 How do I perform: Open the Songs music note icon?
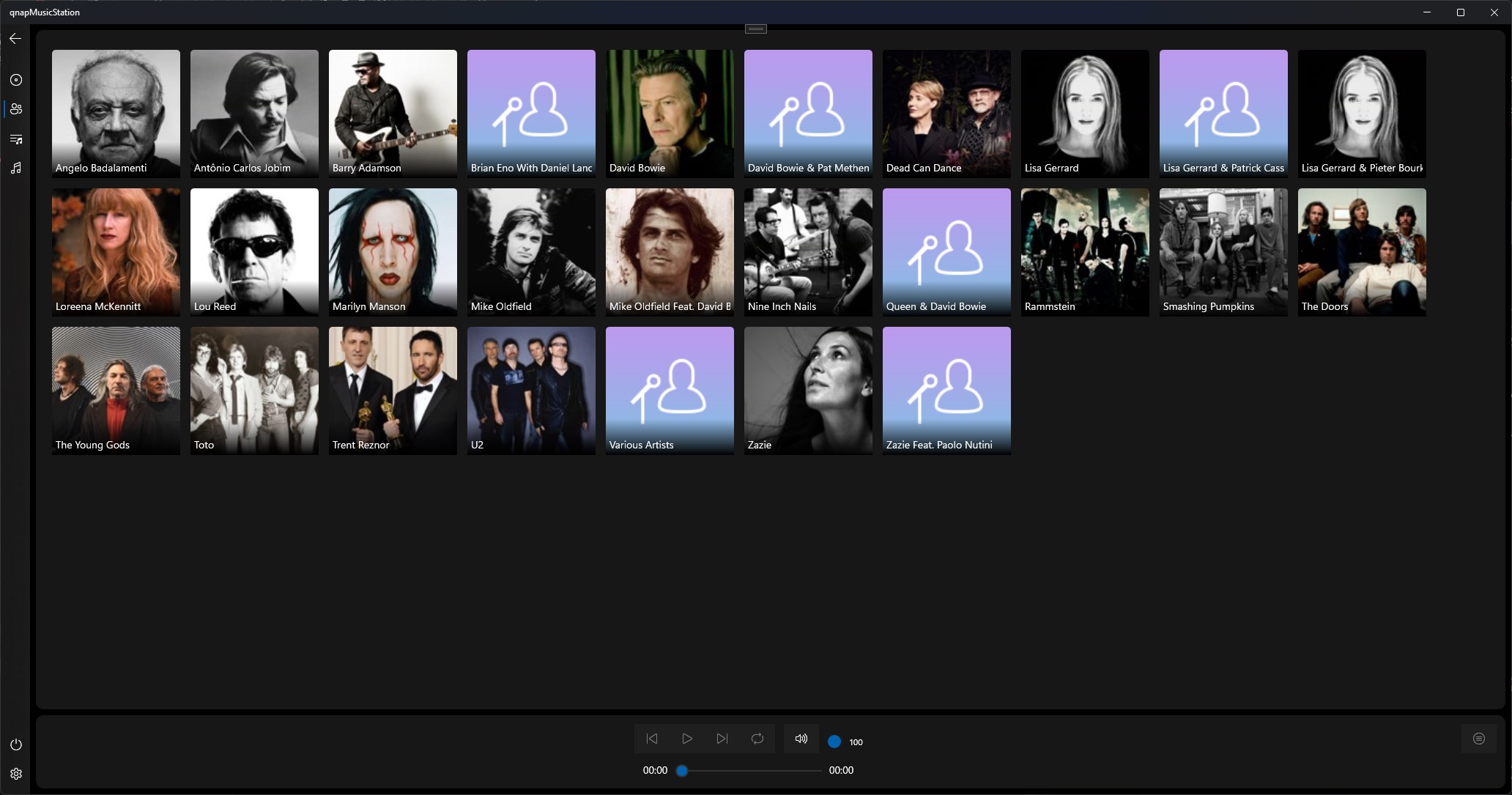tap(16, 169)
